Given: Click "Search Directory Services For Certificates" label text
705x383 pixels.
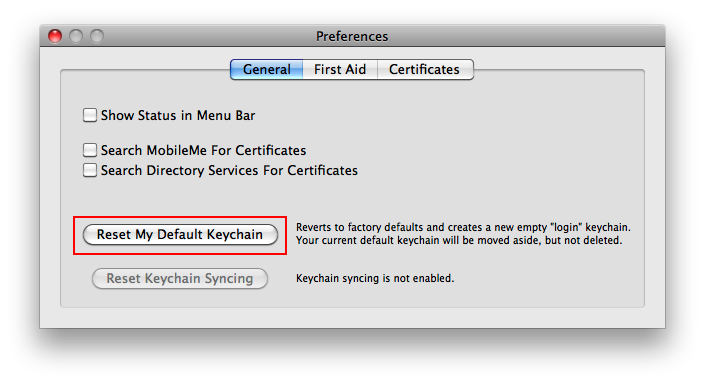Looking at the screenshot, I should (229, 170).
